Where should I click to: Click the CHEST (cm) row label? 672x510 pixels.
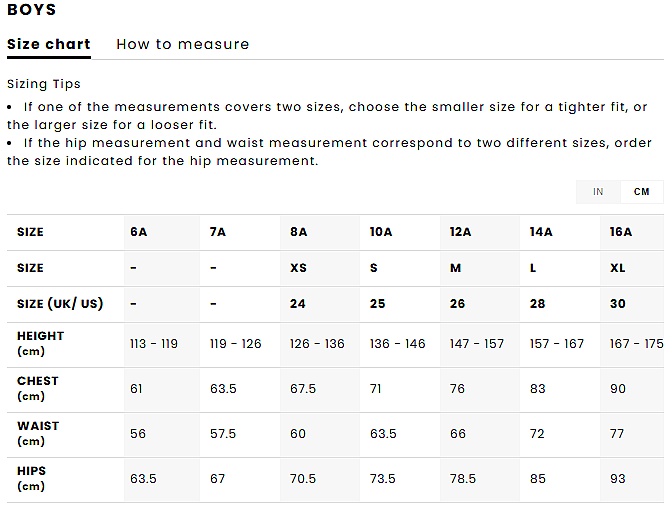point(38,388)
